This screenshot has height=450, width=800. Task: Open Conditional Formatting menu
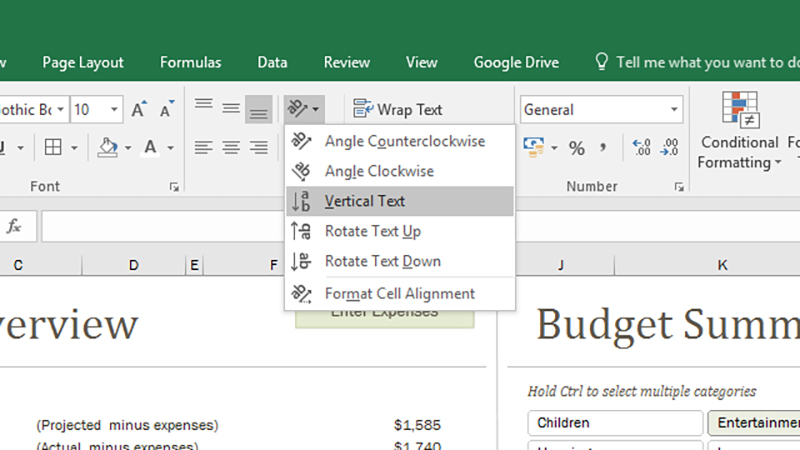pyautogui.click(x=739, y=131)
